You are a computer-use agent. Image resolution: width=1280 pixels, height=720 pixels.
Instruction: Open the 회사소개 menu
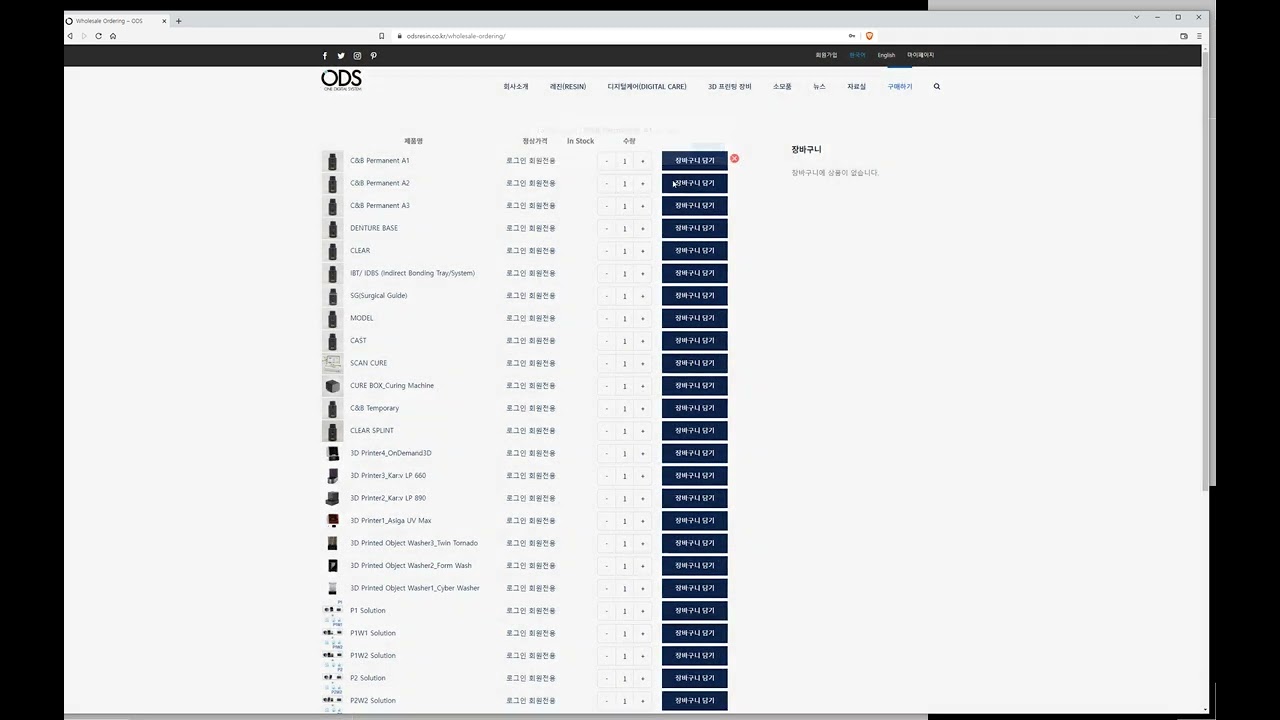click(516, 86)
